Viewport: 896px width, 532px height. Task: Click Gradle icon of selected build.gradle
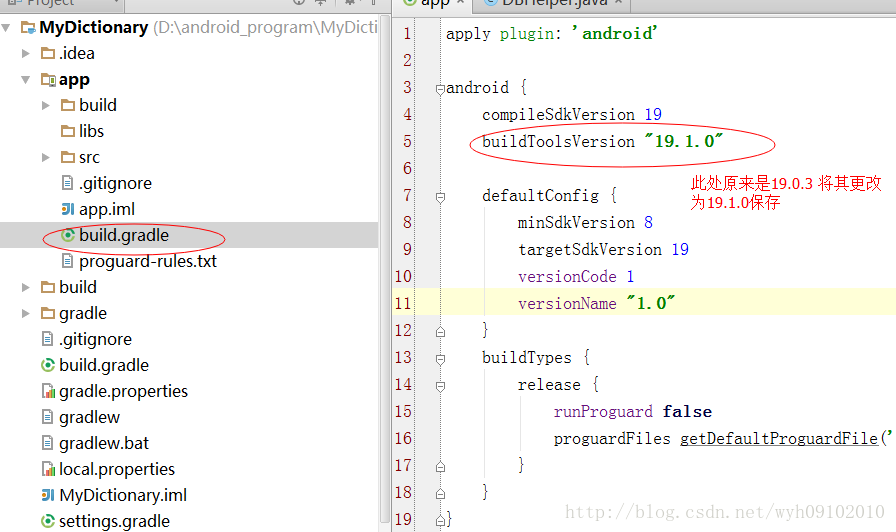point(68,235)
